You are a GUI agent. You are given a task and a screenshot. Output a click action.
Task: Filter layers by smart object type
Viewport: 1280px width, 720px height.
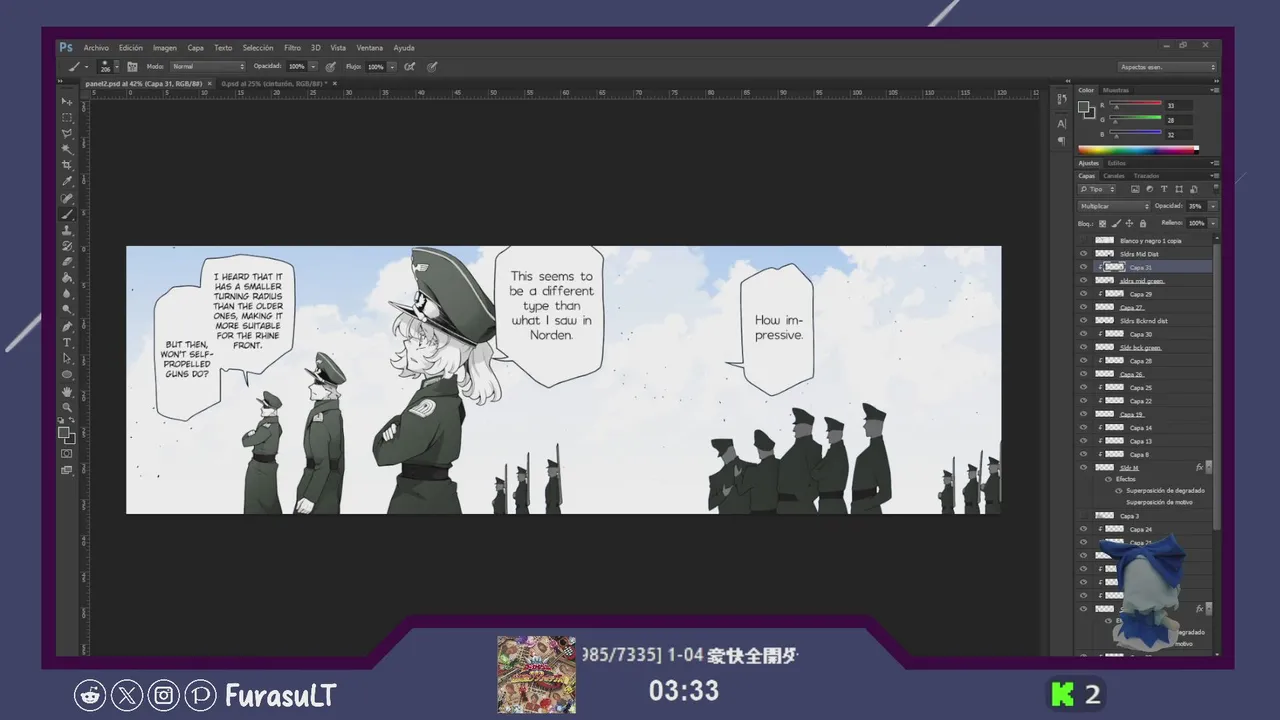tap(1192, 189)
